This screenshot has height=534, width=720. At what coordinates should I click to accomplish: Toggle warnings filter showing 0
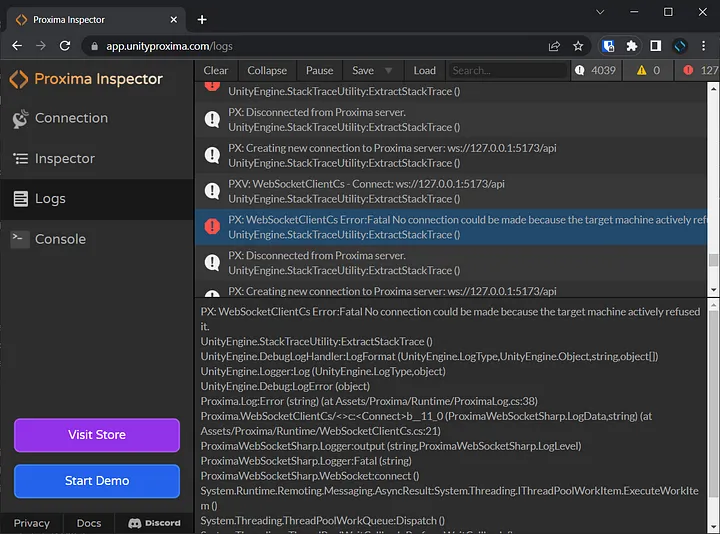pyautogui.click(x=648, y=71)
